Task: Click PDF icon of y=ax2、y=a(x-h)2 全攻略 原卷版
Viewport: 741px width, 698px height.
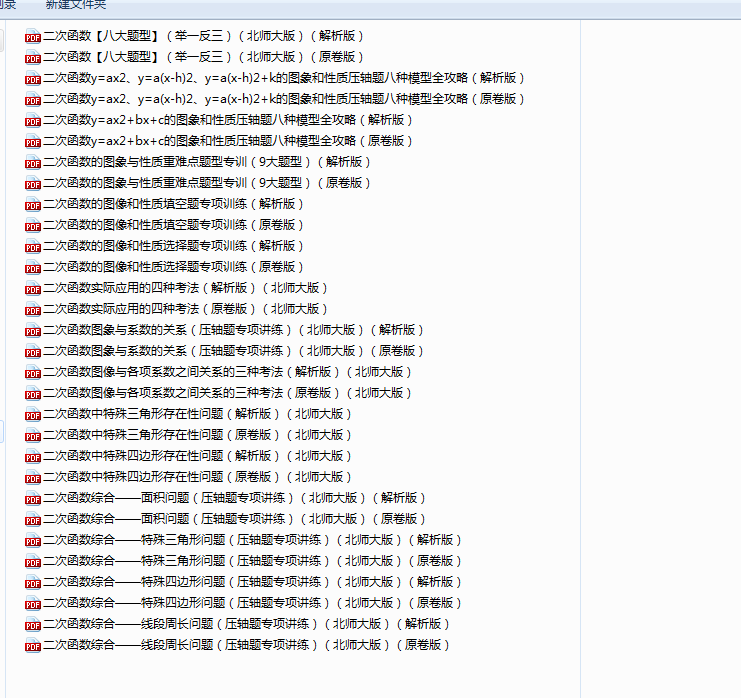Action: tap(33, 99)
